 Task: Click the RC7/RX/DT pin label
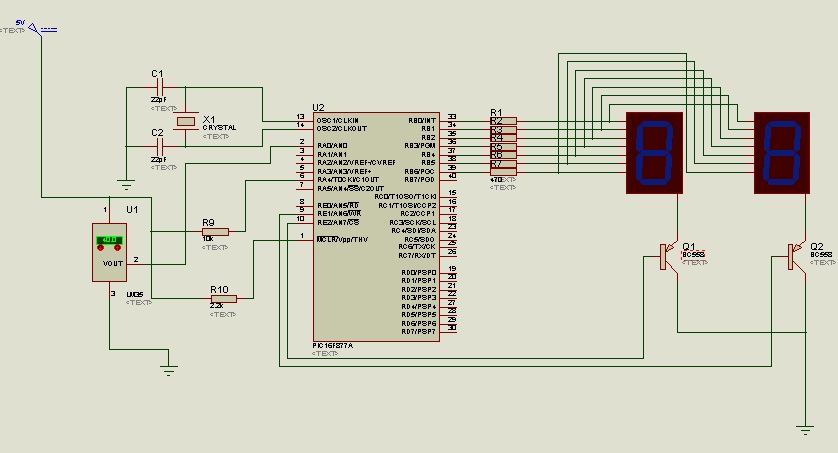click(417, 256)
